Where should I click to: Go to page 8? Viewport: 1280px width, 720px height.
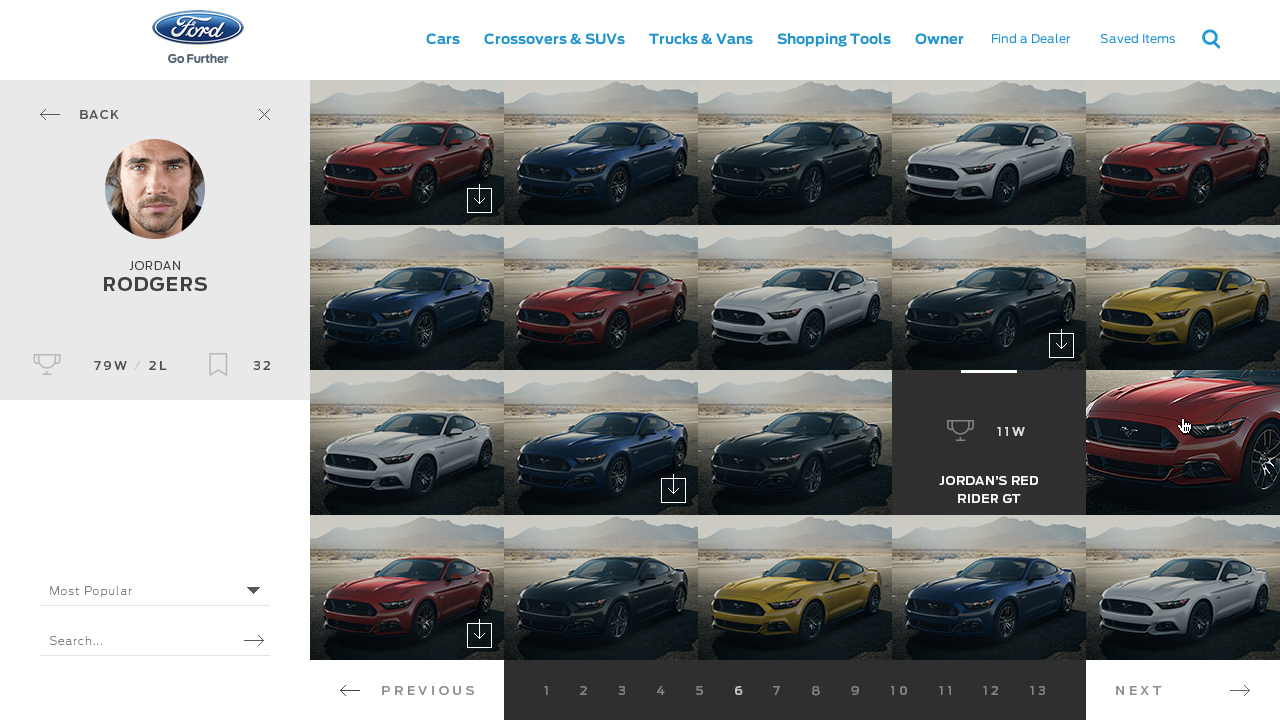click(816, 690)
